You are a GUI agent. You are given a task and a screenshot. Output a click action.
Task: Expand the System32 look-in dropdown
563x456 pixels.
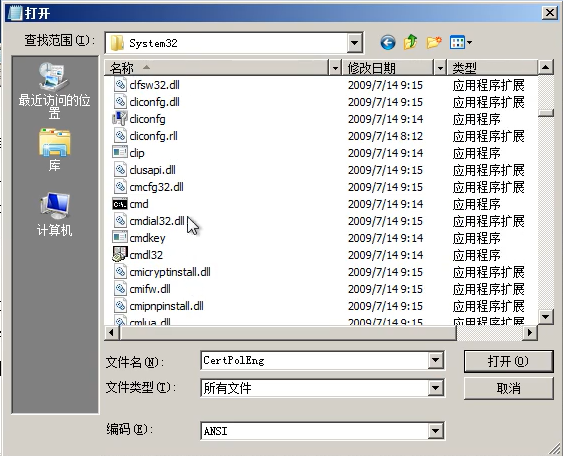pyautogui.click(x=355, y=43)
